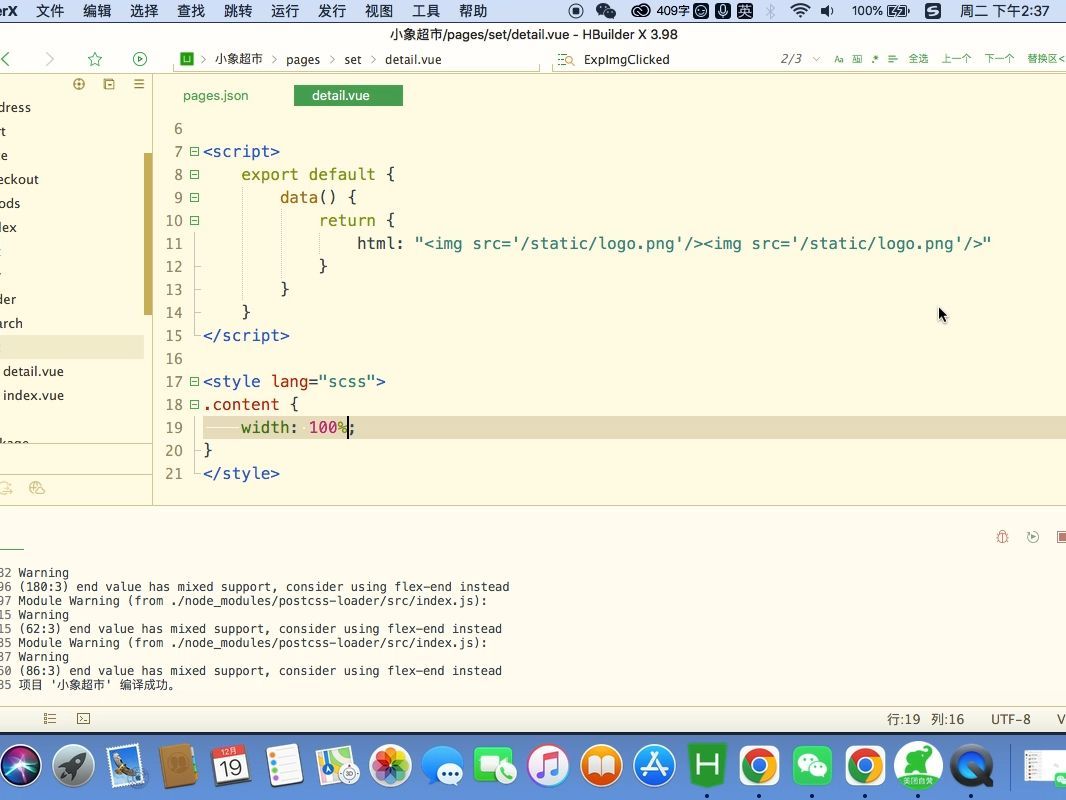Open Photos app from the Dock

[x=390, y=766]
